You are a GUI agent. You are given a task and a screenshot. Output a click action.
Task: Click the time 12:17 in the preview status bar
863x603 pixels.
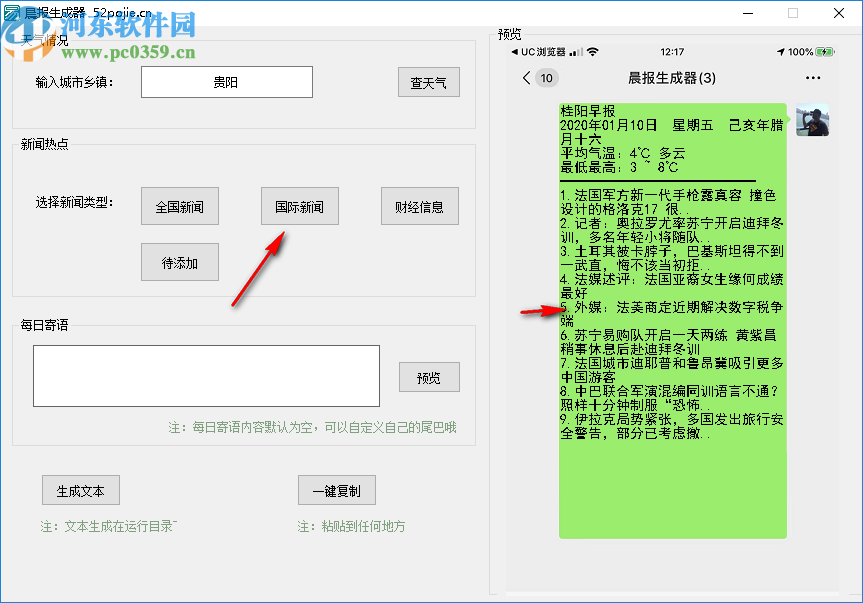672,52
